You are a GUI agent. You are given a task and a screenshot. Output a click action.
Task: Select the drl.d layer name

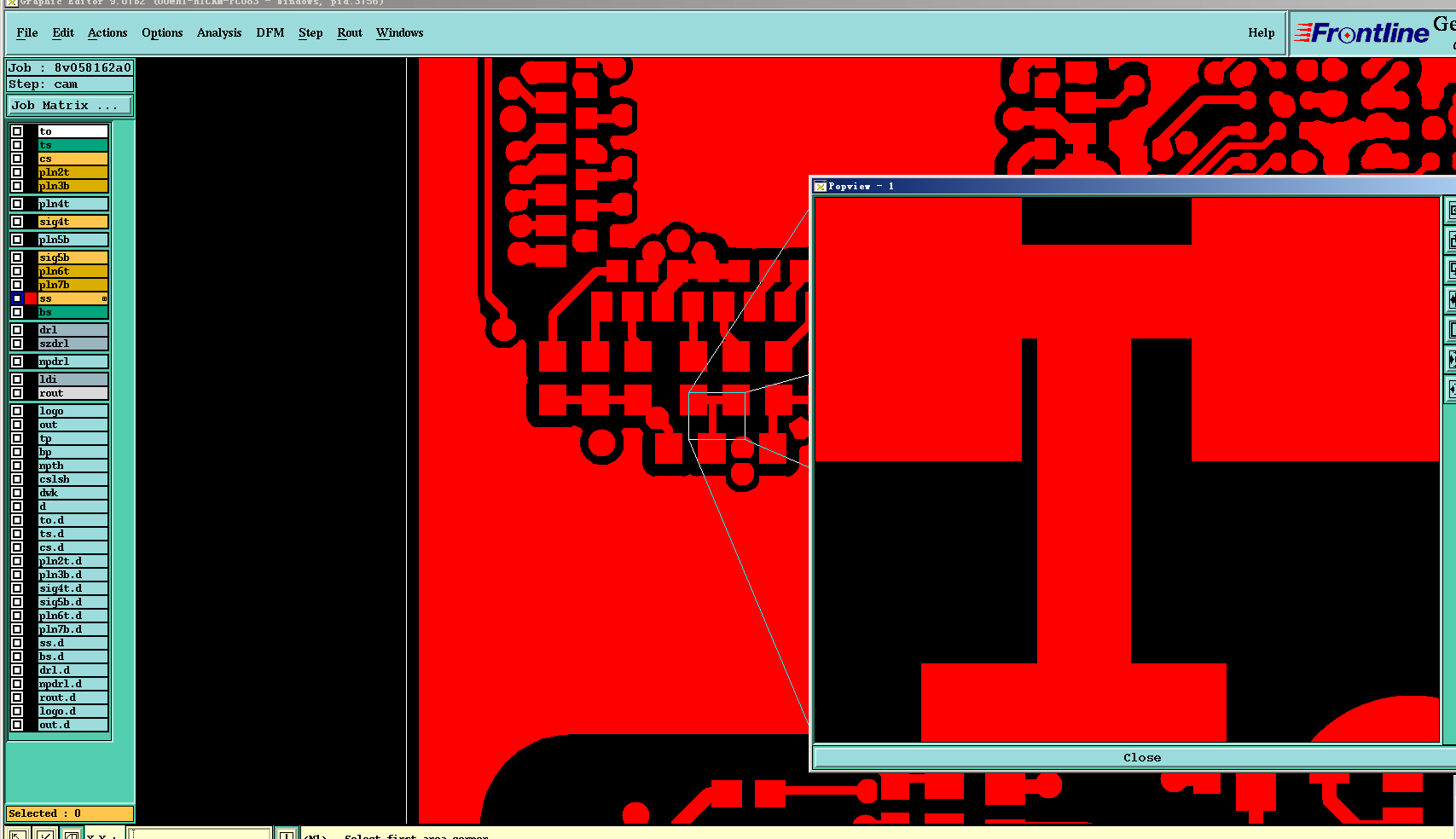pyautogui.click(x=73, y=670)
